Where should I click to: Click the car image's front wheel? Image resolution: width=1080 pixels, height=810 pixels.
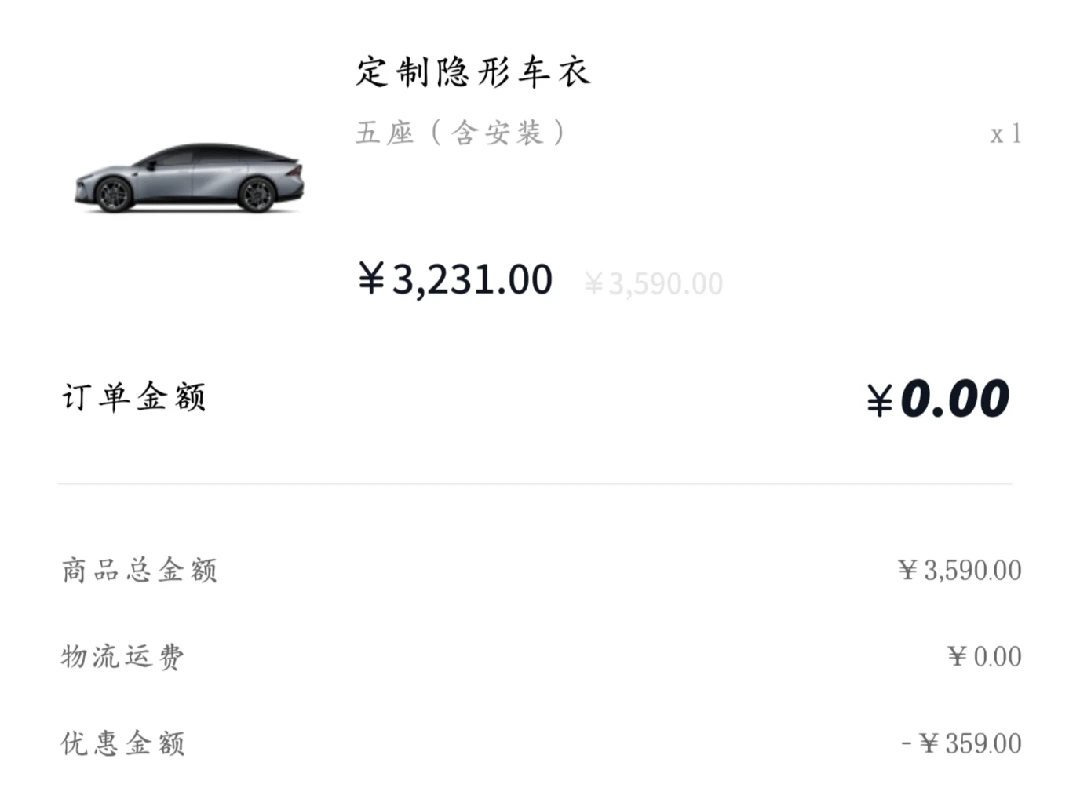click(x=114, y=194)
